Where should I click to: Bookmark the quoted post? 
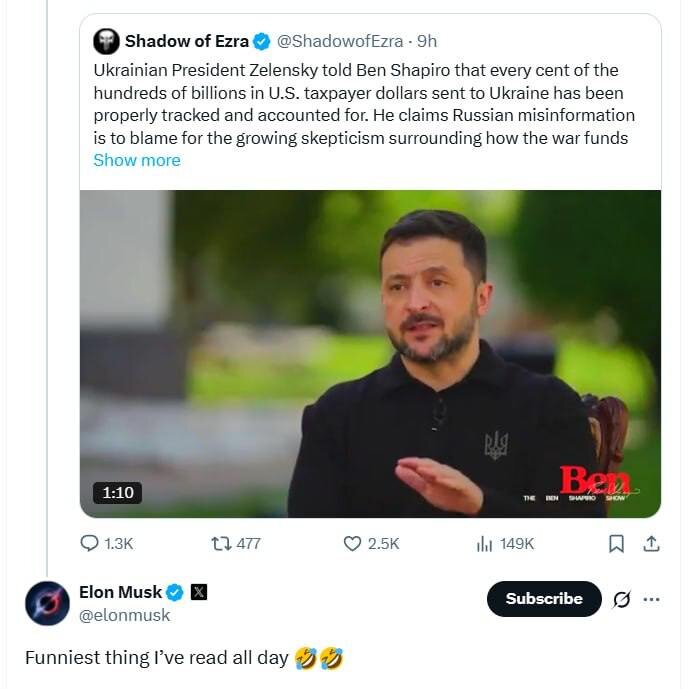pos(617,543)
